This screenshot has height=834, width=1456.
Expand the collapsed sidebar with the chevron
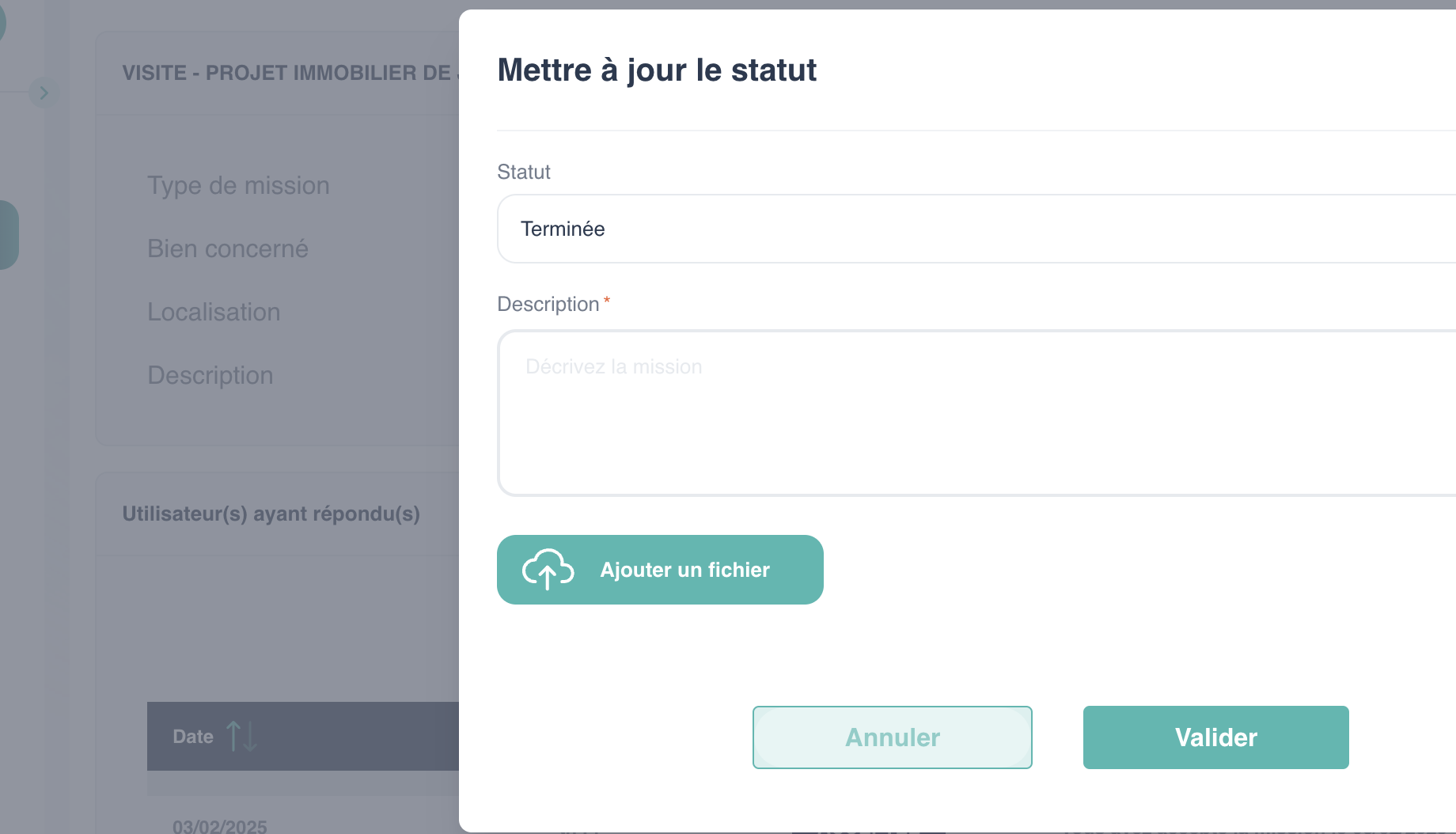point(44,93)
